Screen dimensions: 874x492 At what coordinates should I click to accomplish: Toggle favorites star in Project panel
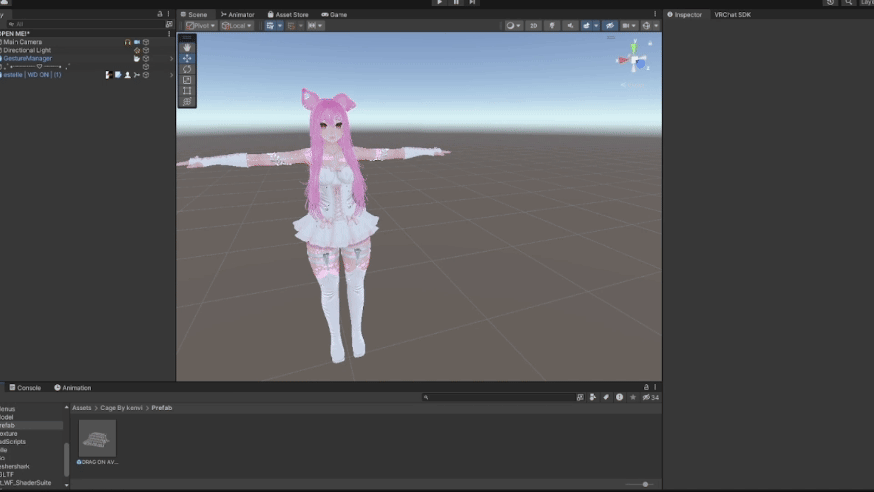633,397
